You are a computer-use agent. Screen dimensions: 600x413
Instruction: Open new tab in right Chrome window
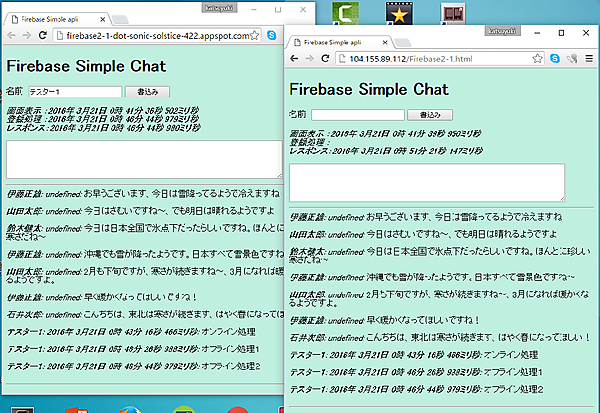click(403, 42)
